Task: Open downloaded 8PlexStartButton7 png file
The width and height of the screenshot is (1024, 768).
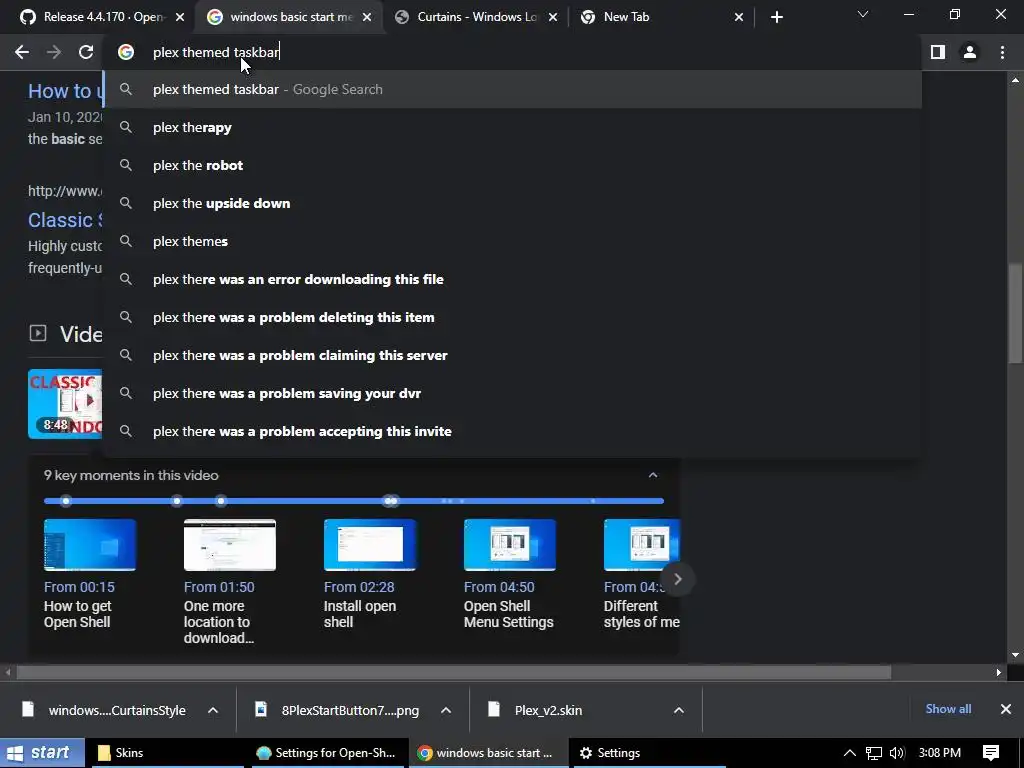Action: [x=338, y=710]
